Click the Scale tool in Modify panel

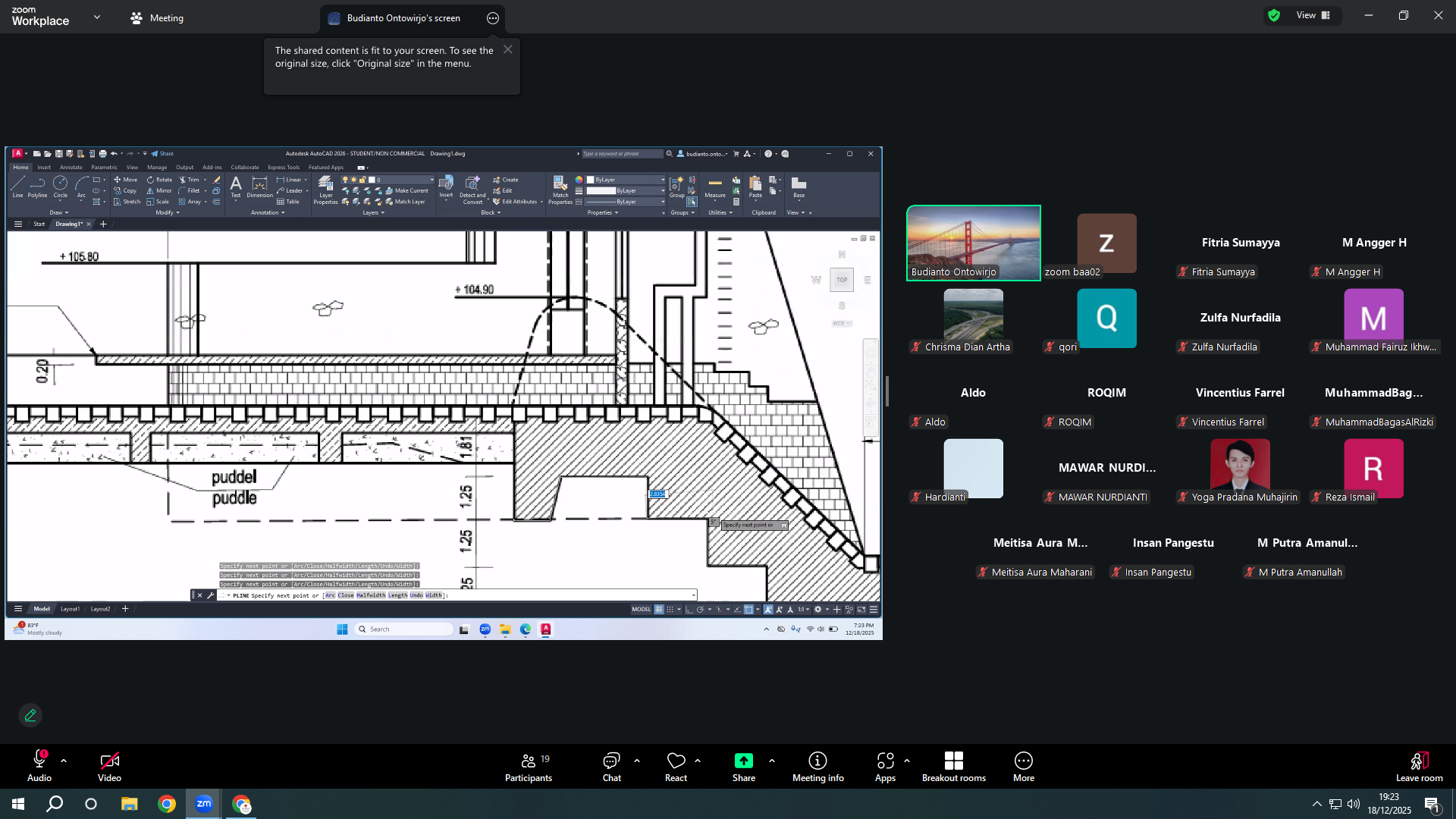click(x=158, y=202)
